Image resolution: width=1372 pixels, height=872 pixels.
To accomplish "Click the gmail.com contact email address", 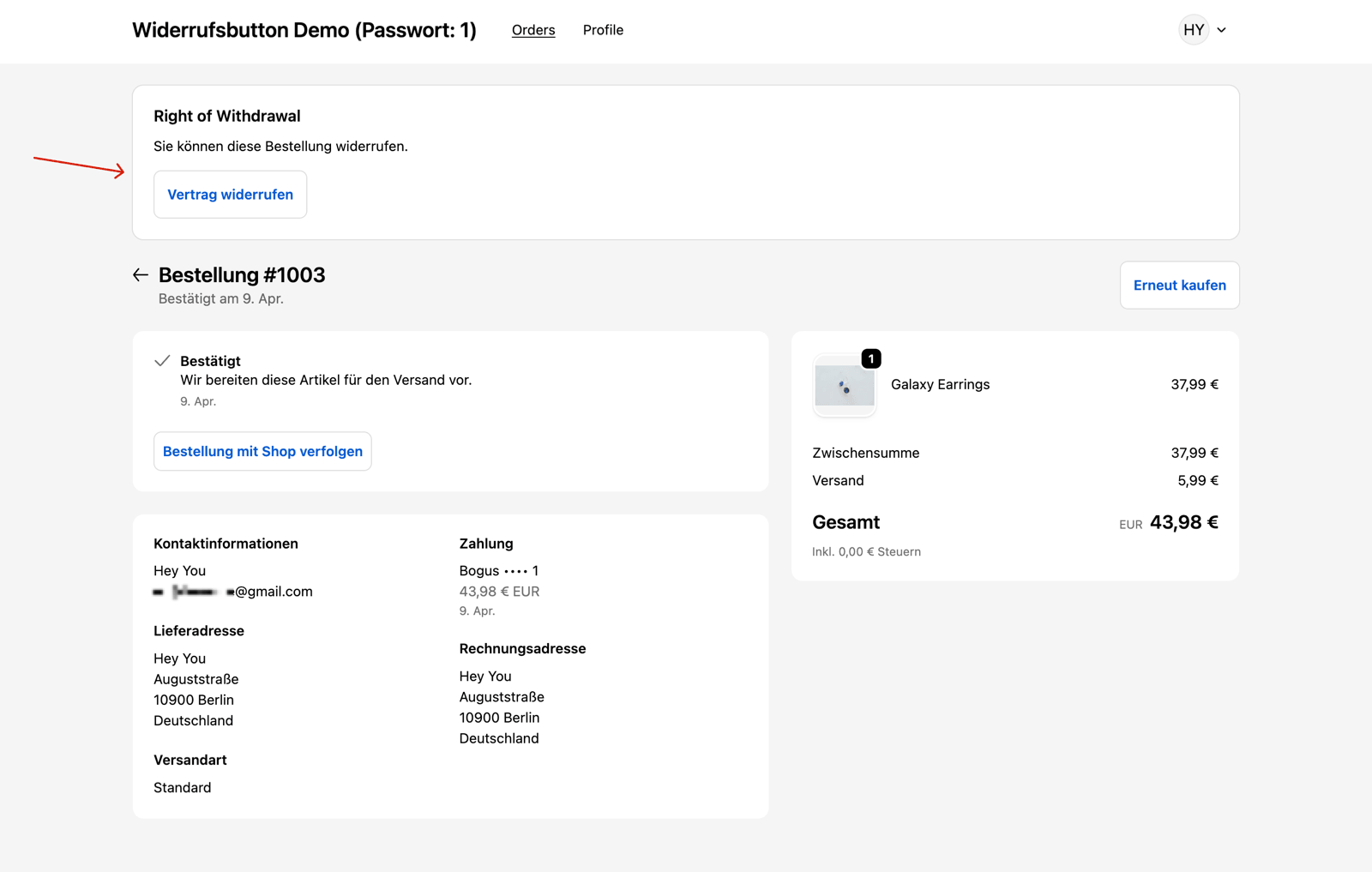I will click(x=233, y=592).
